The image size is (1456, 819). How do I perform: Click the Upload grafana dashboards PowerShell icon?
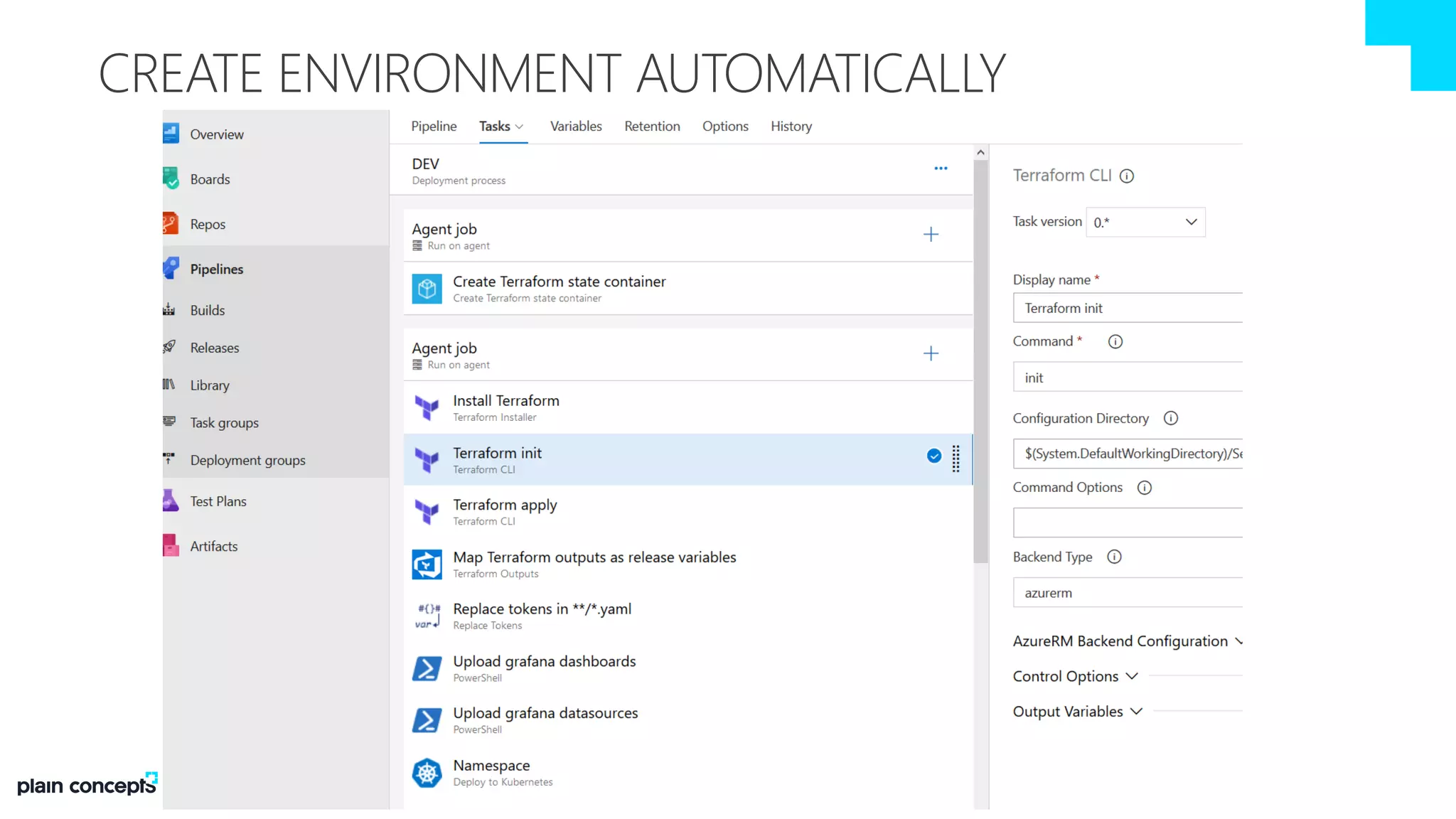[427, 668]
